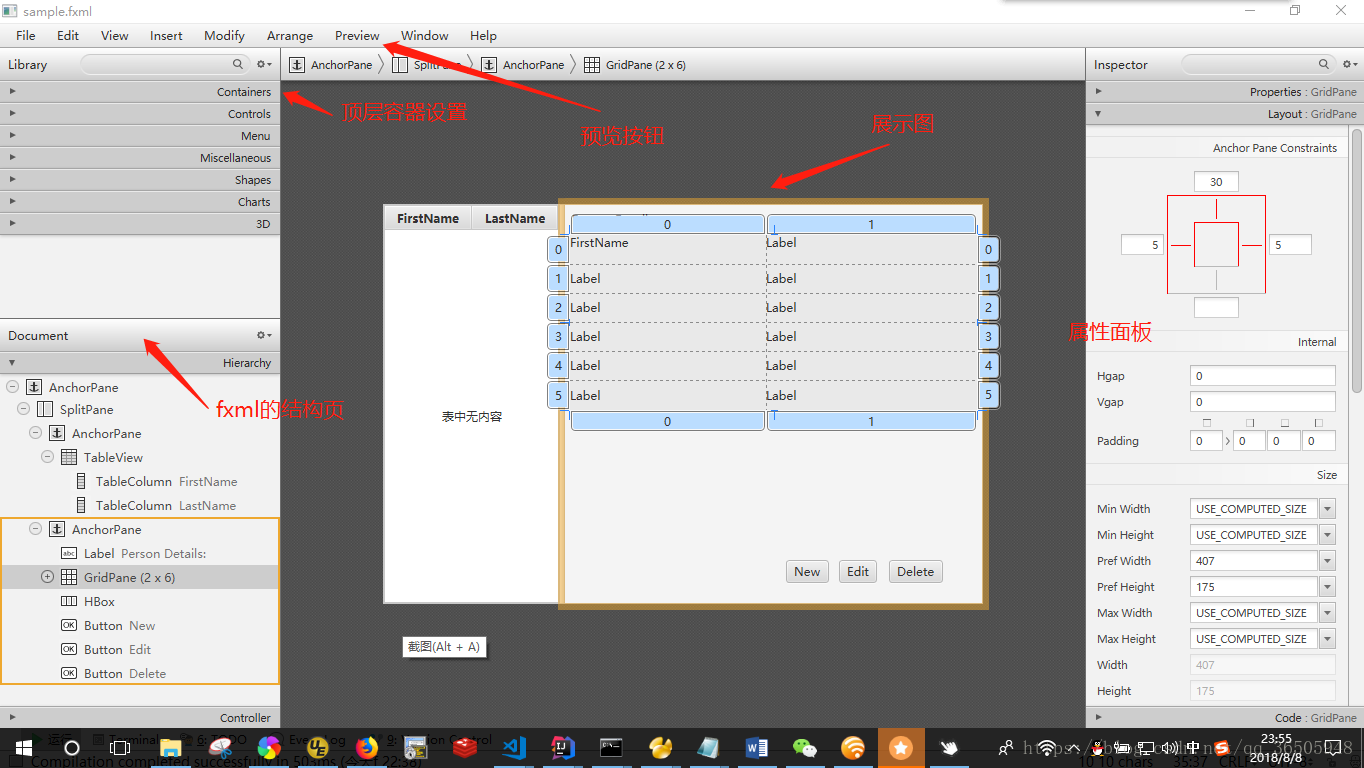The height and width of the screenshot is (768, 1364).
Task: Open the Insert menu
Action: click(166, 35)
